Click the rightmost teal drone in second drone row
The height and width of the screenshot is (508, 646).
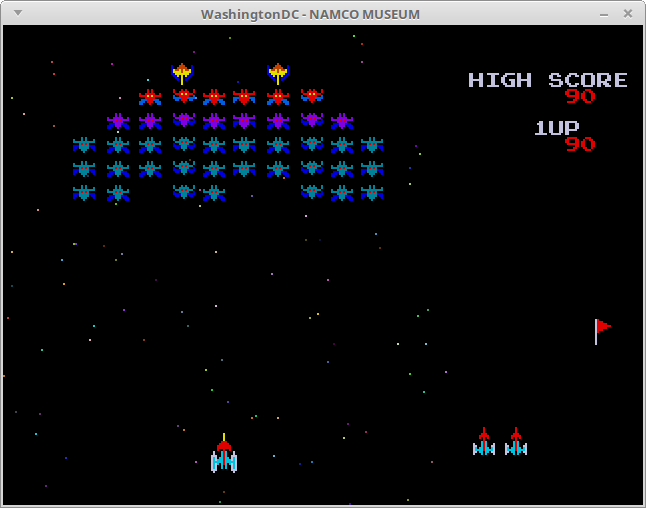pos(372,169)
